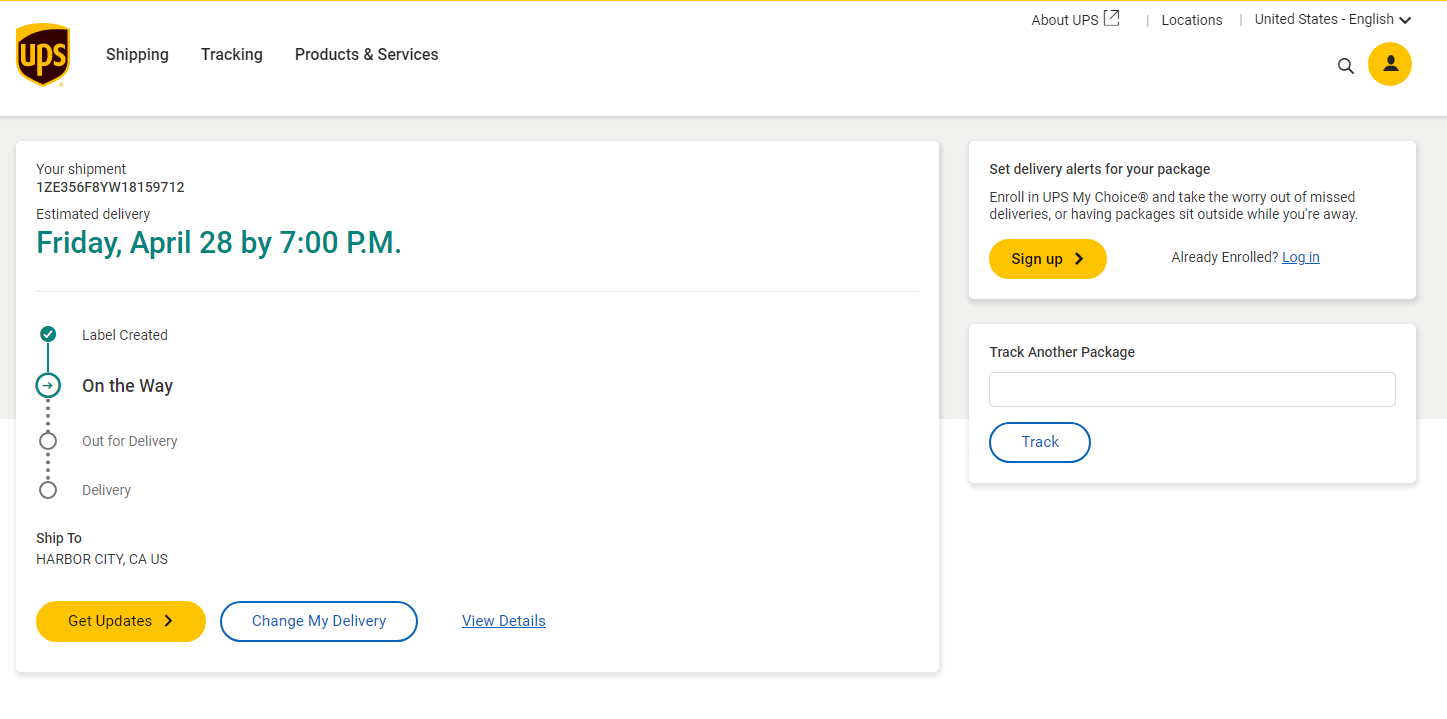
Task: Open the Products & Services menu
Action: point(366,55)
